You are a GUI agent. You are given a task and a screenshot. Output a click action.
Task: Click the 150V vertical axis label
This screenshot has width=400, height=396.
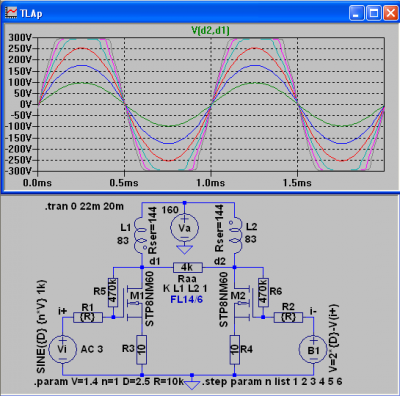coord(20,71)
